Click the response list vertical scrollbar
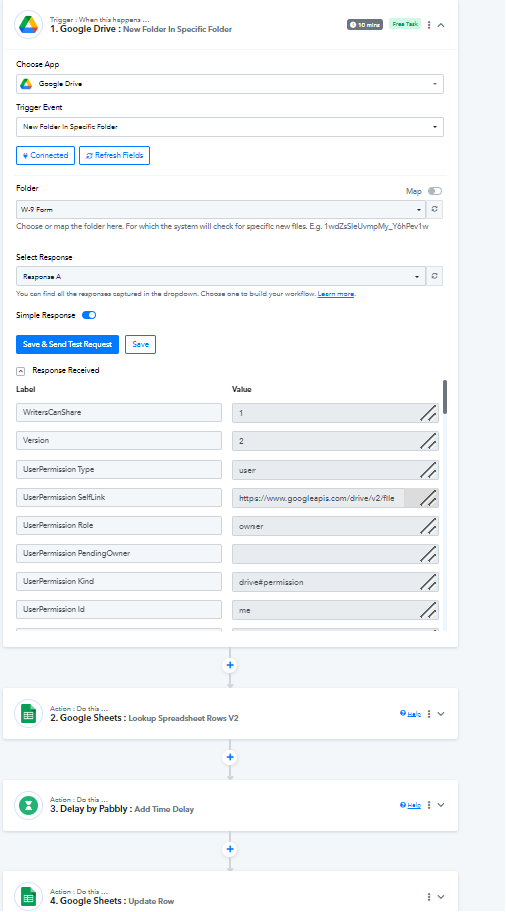The width and height of the screenshot is (506, 912). 445,397
